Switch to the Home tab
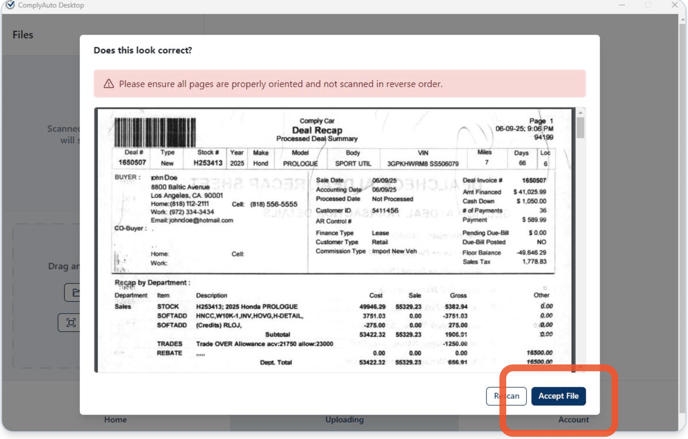 115,419
